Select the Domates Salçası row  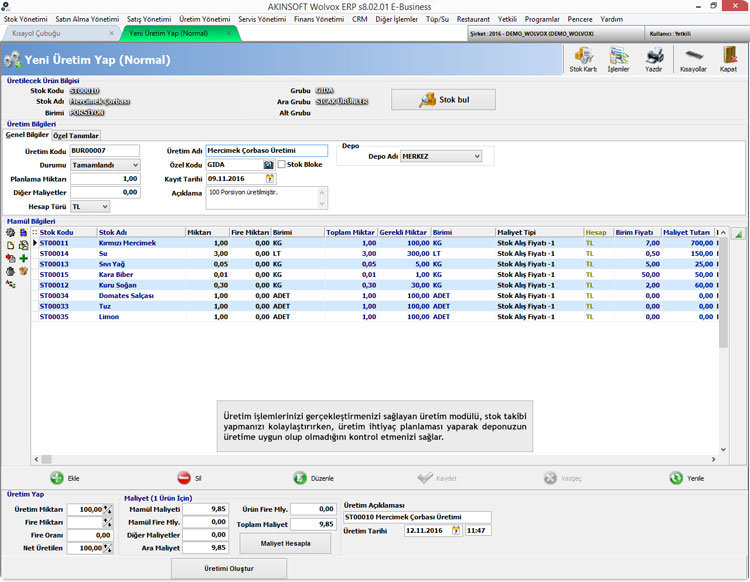(x=375, y=296)
